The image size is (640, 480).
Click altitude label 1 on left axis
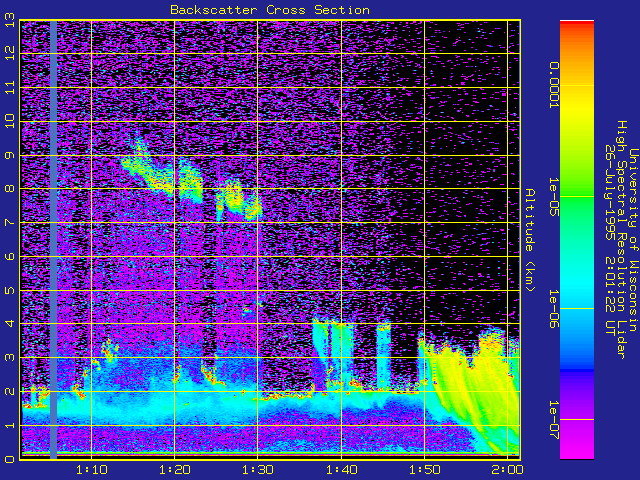point(9,425)
